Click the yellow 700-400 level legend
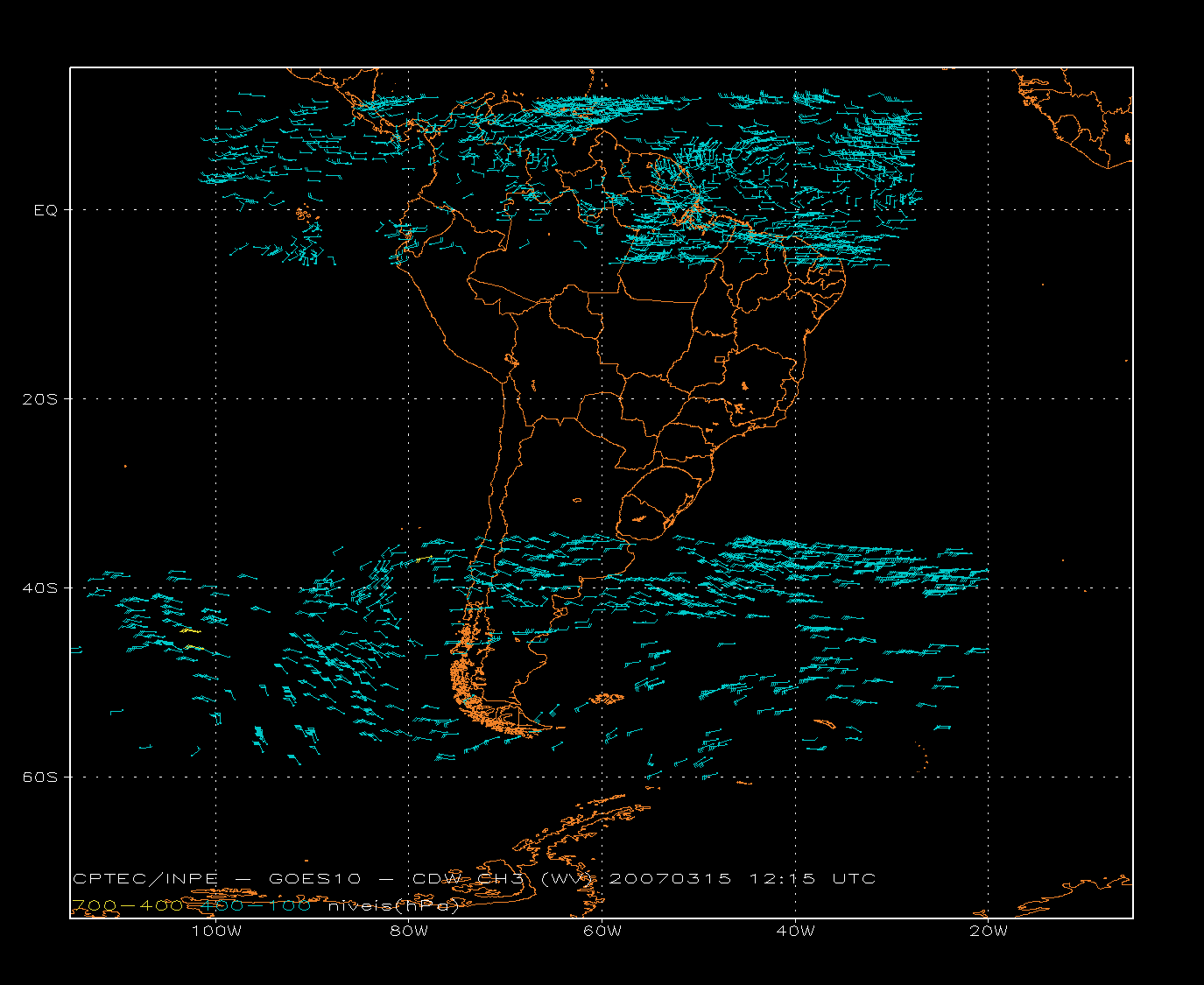Image resolution: width=1204 pixels, height=985 pixels. pos(128,905)
